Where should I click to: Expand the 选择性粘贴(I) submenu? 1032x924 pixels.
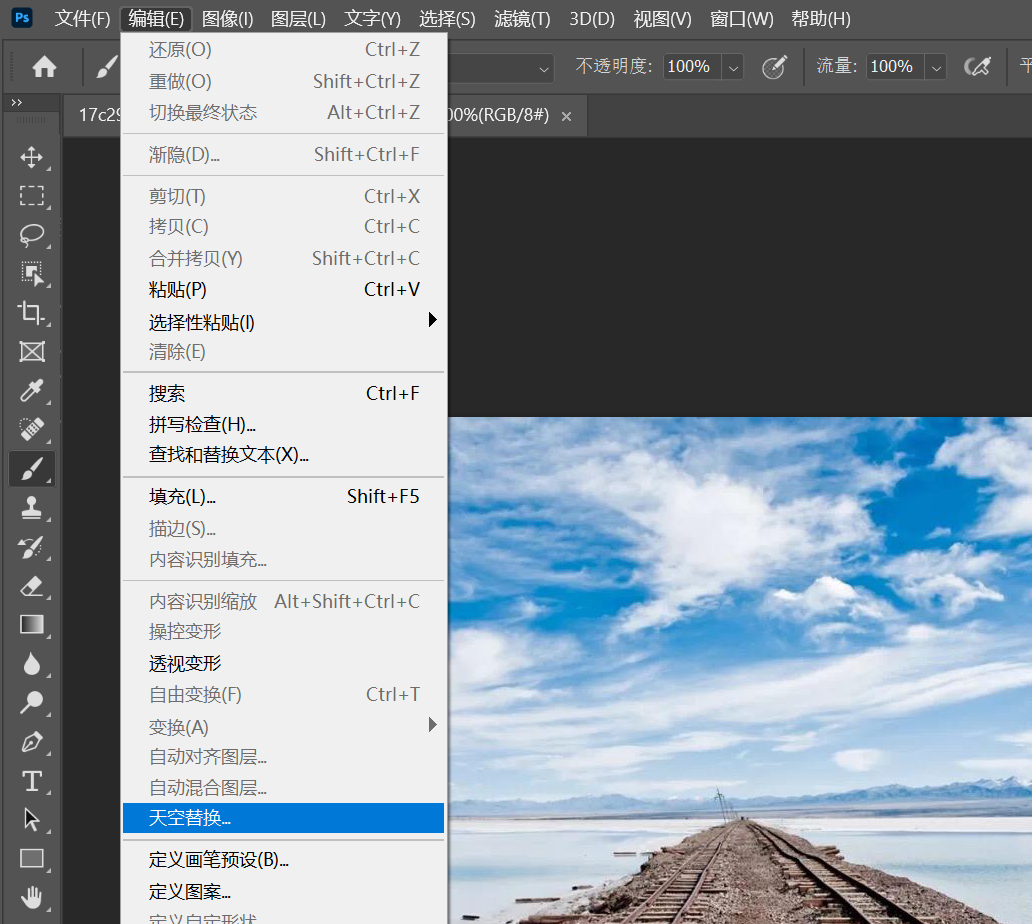point(432,320)
